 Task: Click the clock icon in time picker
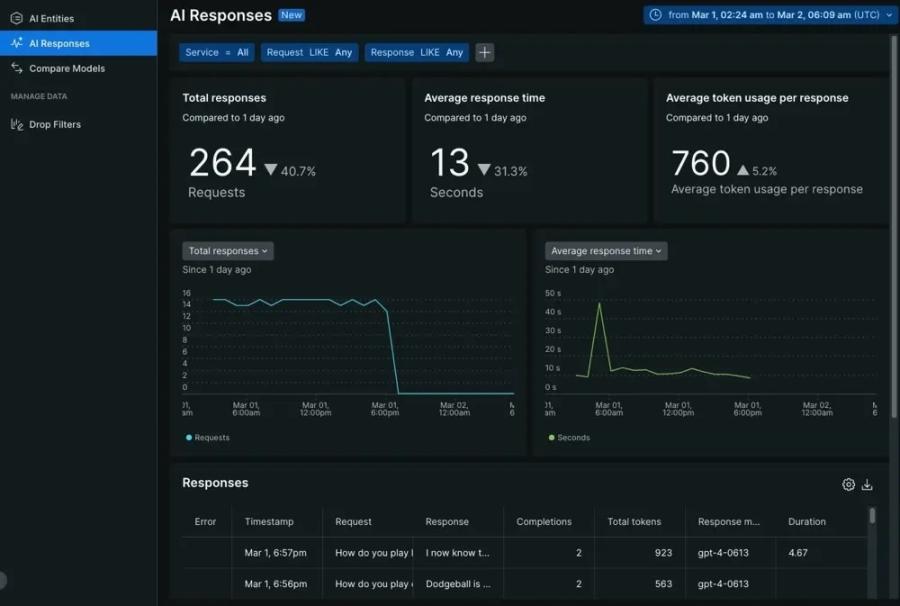(x=655, y=15)
